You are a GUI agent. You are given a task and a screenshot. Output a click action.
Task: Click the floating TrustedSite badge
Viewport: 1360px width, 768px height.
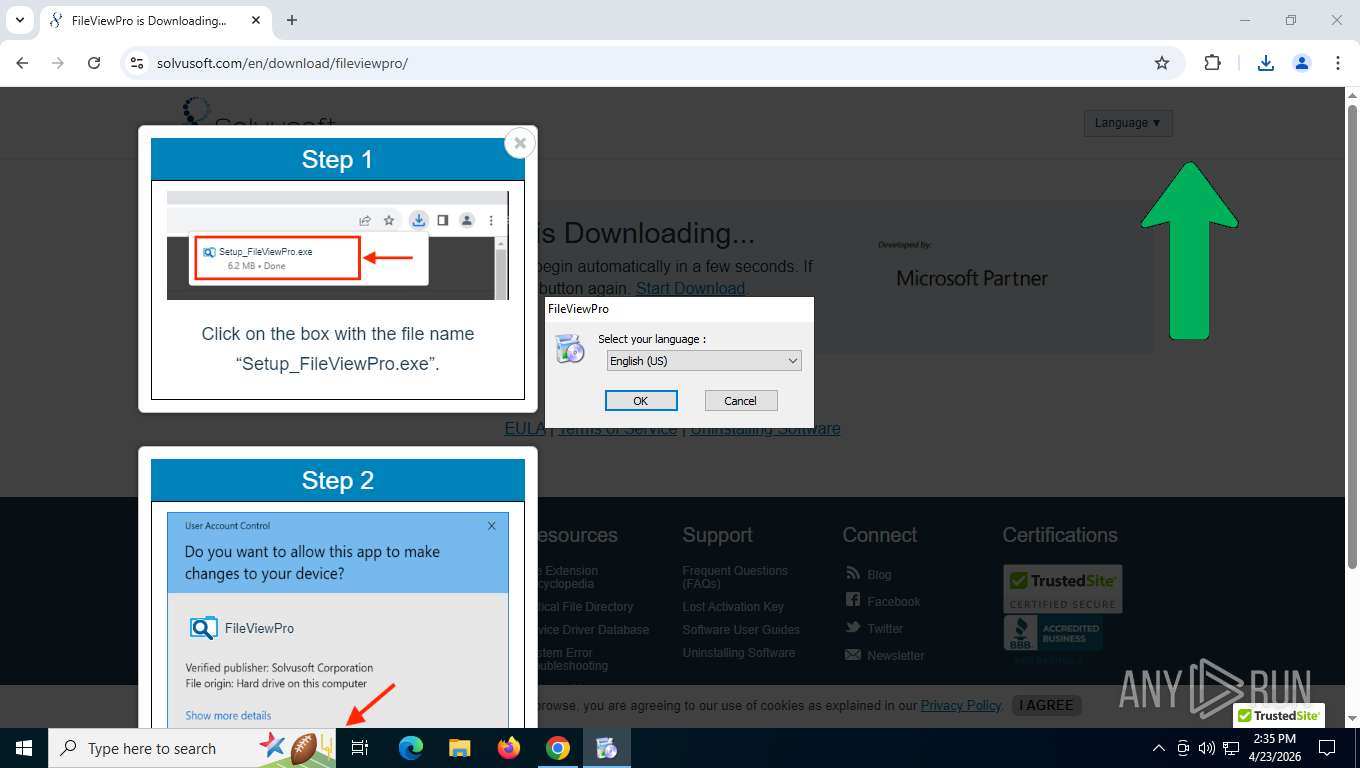pos(1279,715)
